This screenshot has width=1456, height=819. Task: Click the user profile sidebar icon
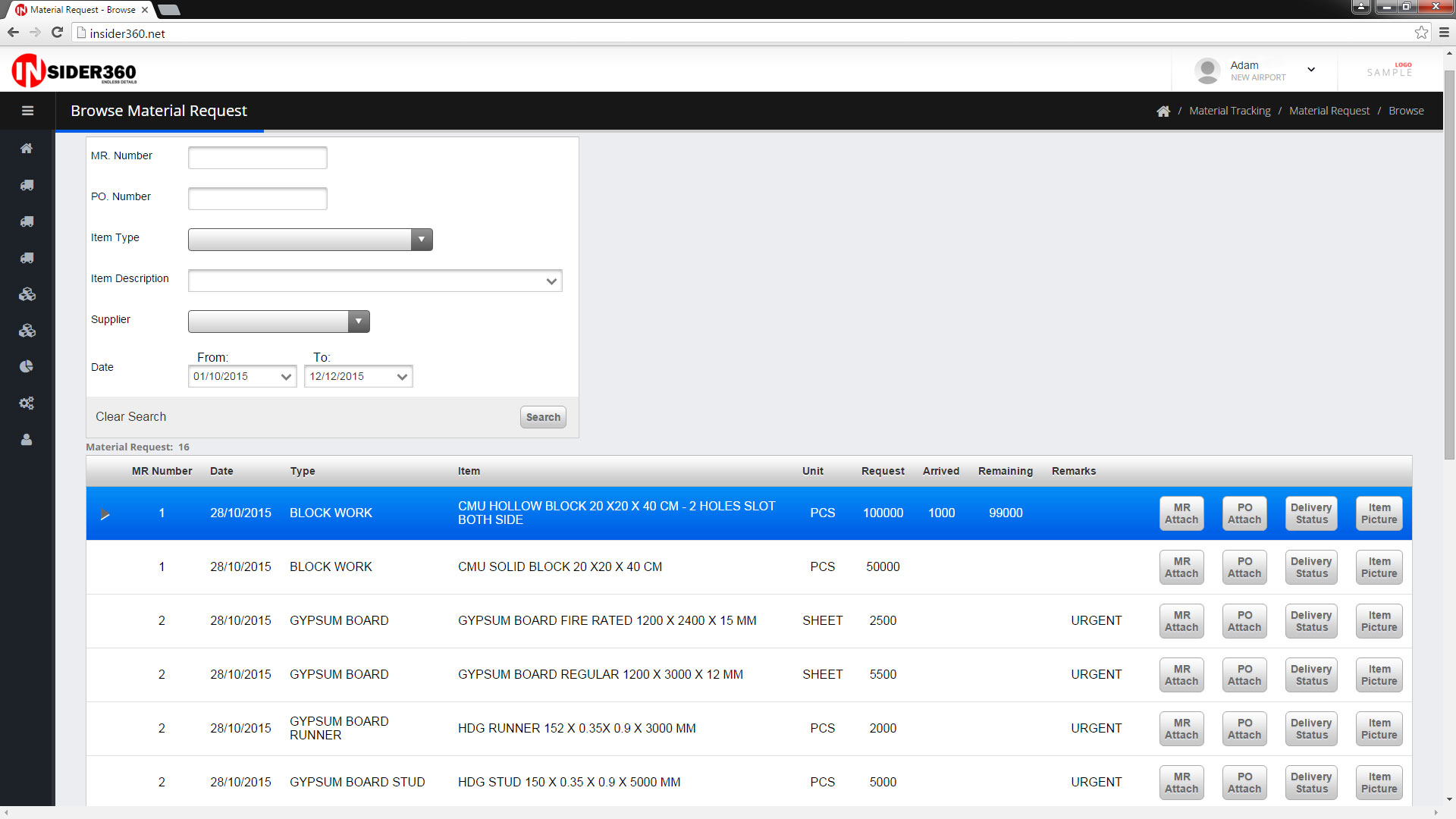tap(27, 440)
